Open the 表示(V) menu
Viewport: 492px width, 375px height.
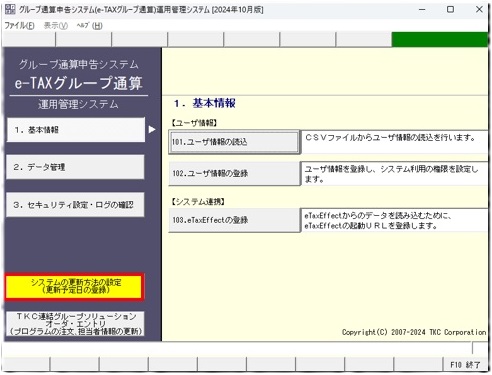point(56,26)
